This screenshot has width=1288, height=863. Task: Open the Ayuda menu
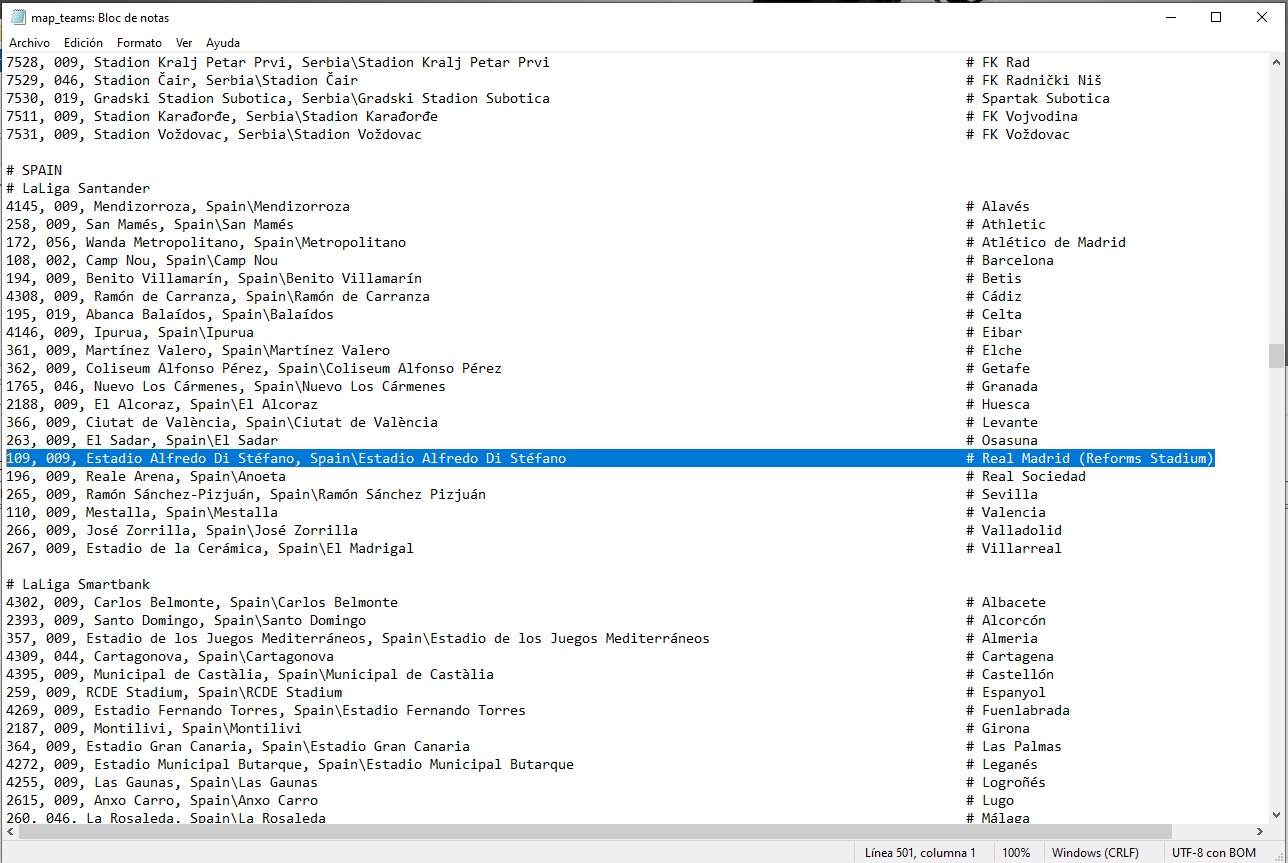[223, 43]
